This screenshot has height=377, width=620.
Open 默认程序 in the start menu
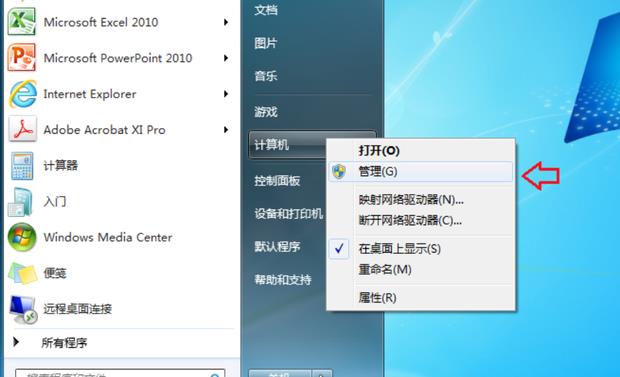(x=277, y=247)
